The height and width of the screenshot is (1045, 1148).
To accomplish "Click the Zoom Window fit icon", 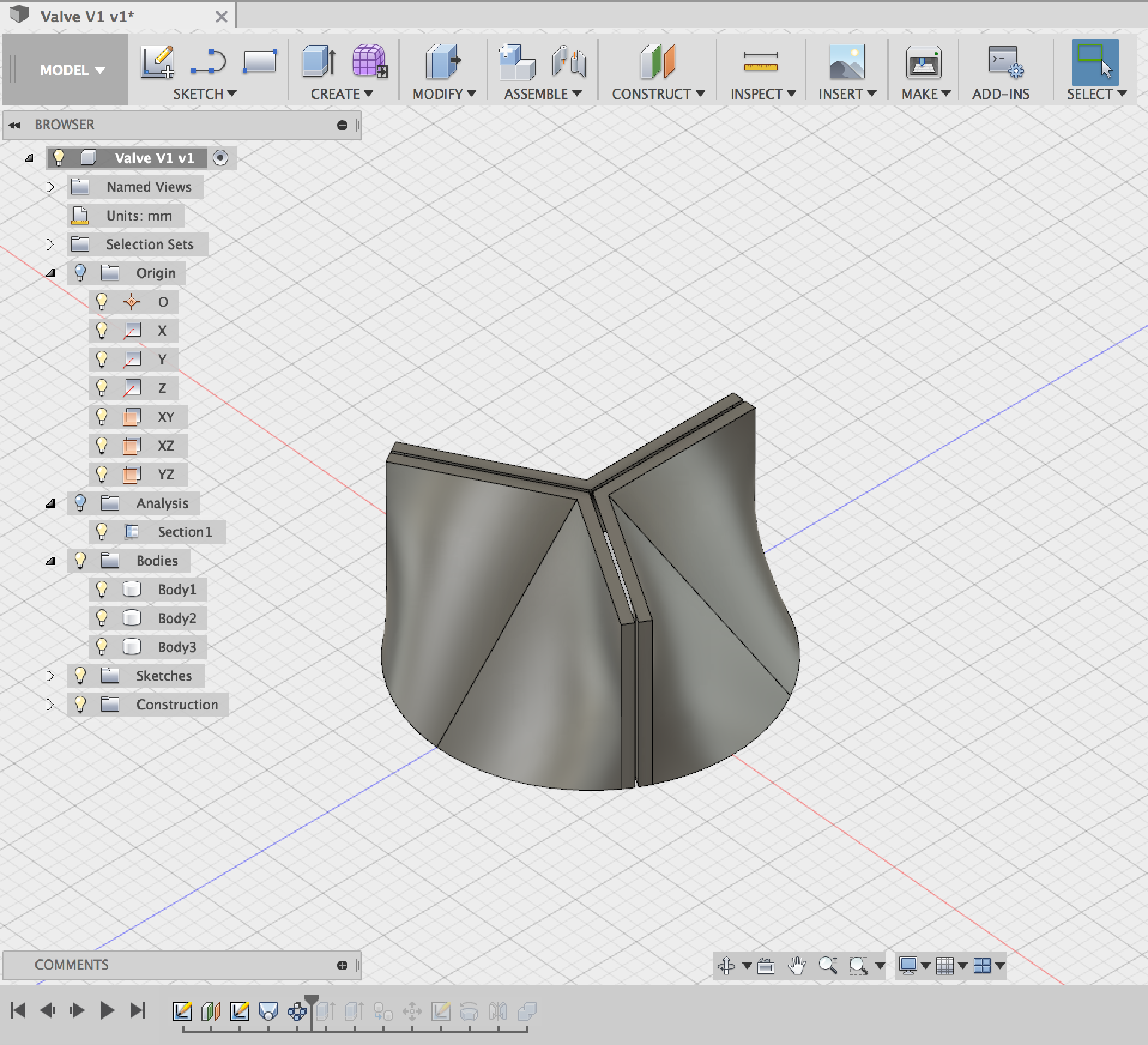I will coord(859,965).
